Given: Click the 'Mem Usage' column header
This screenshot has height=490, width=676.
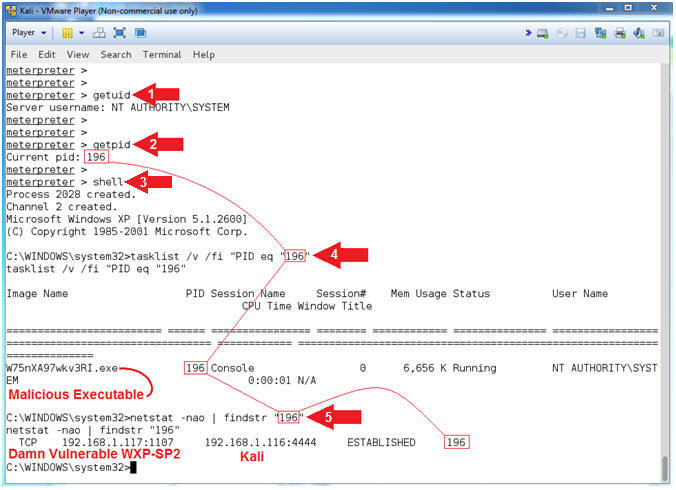Looking at the screenshot, I should coord(418,293).
